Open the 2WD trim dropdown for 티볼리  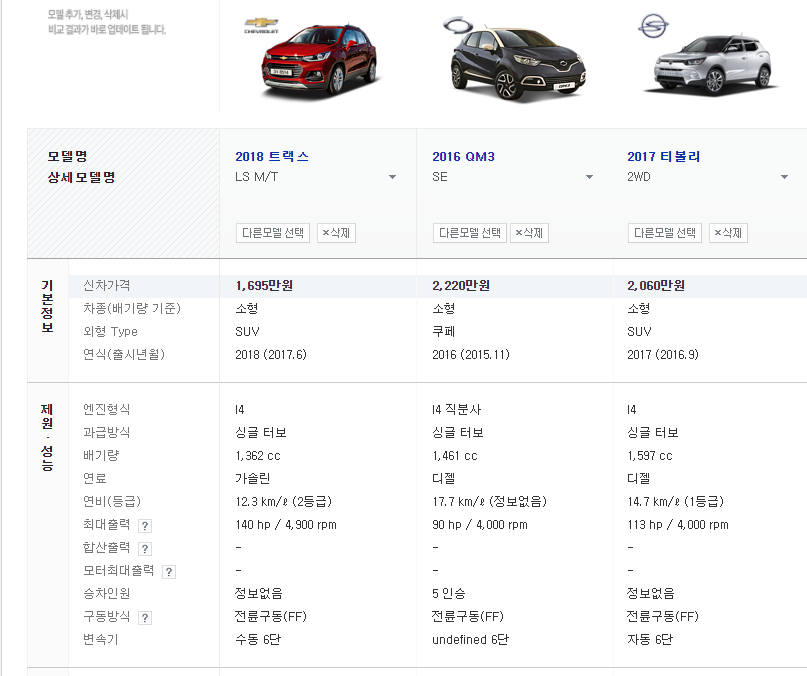coord(784,178)
